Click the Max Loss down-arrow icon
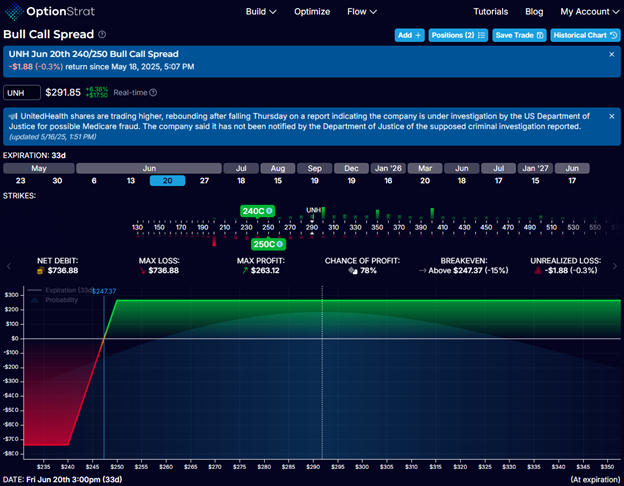This screenshot has width=624, height=486. tap(142, 271)
